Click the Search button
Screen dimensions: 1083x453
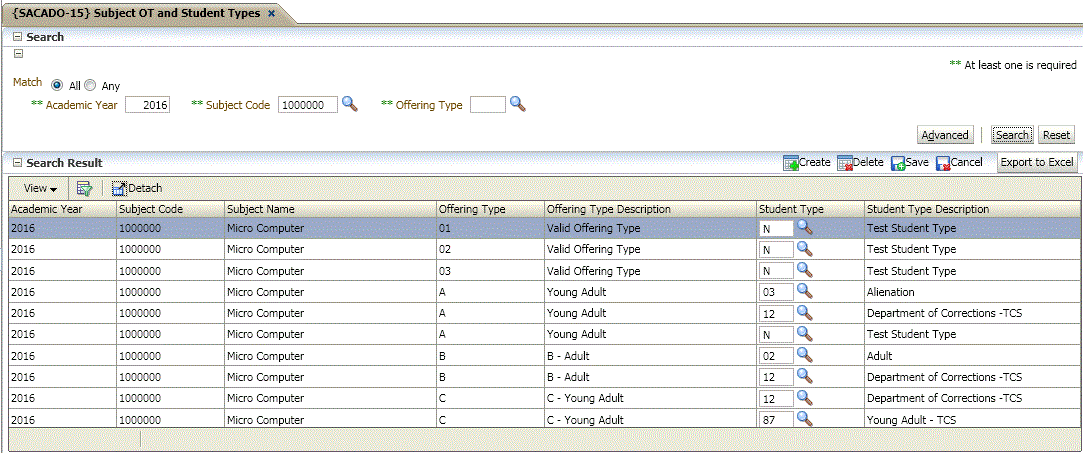click(x=1012, y=135)
